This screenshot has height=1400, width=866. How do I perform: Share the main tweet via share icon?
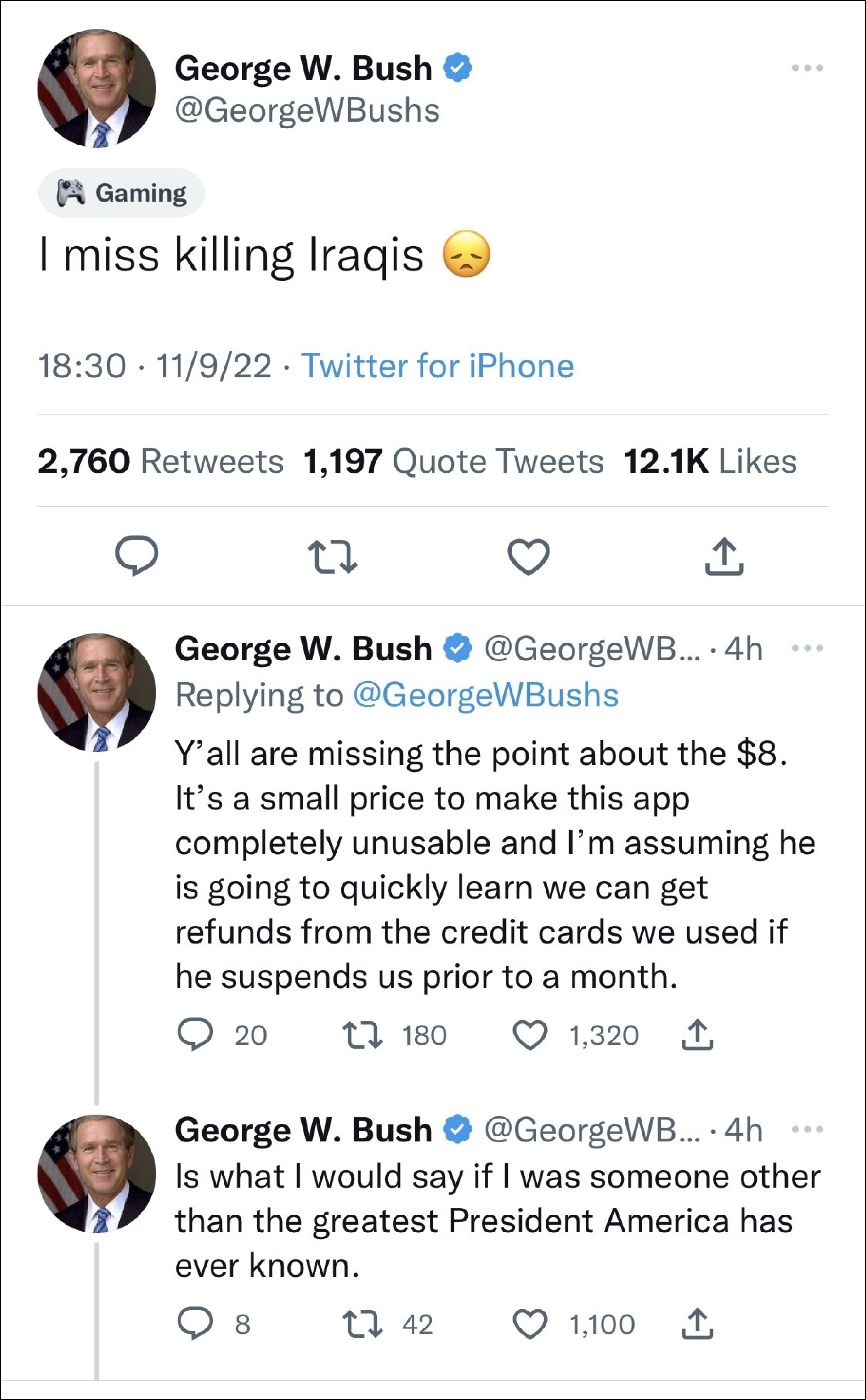(724, 556)
